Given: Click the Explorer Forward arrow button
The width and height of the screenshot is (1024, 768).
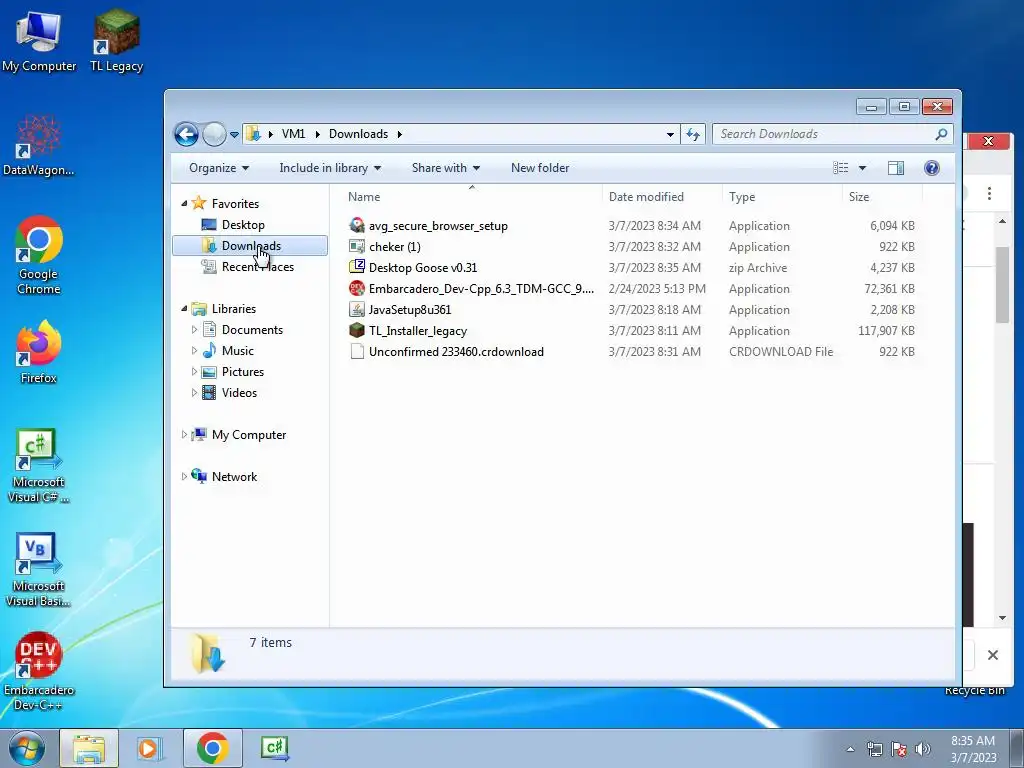Looking at the screenshot, I should (214, 135).
